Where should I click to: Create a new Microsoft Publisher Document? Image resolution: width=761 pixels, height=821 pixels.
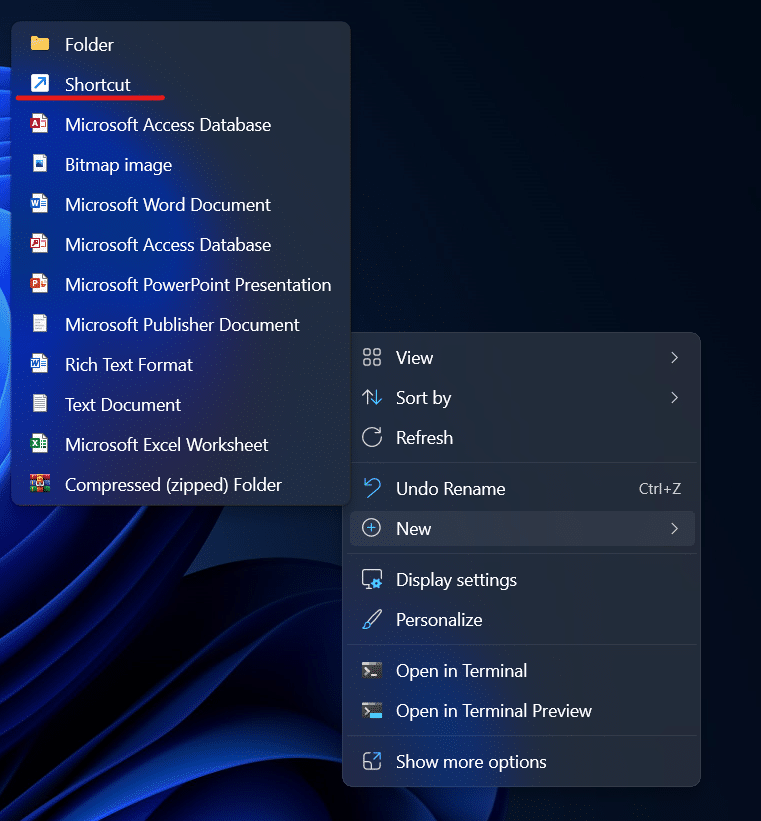[181, 325]
